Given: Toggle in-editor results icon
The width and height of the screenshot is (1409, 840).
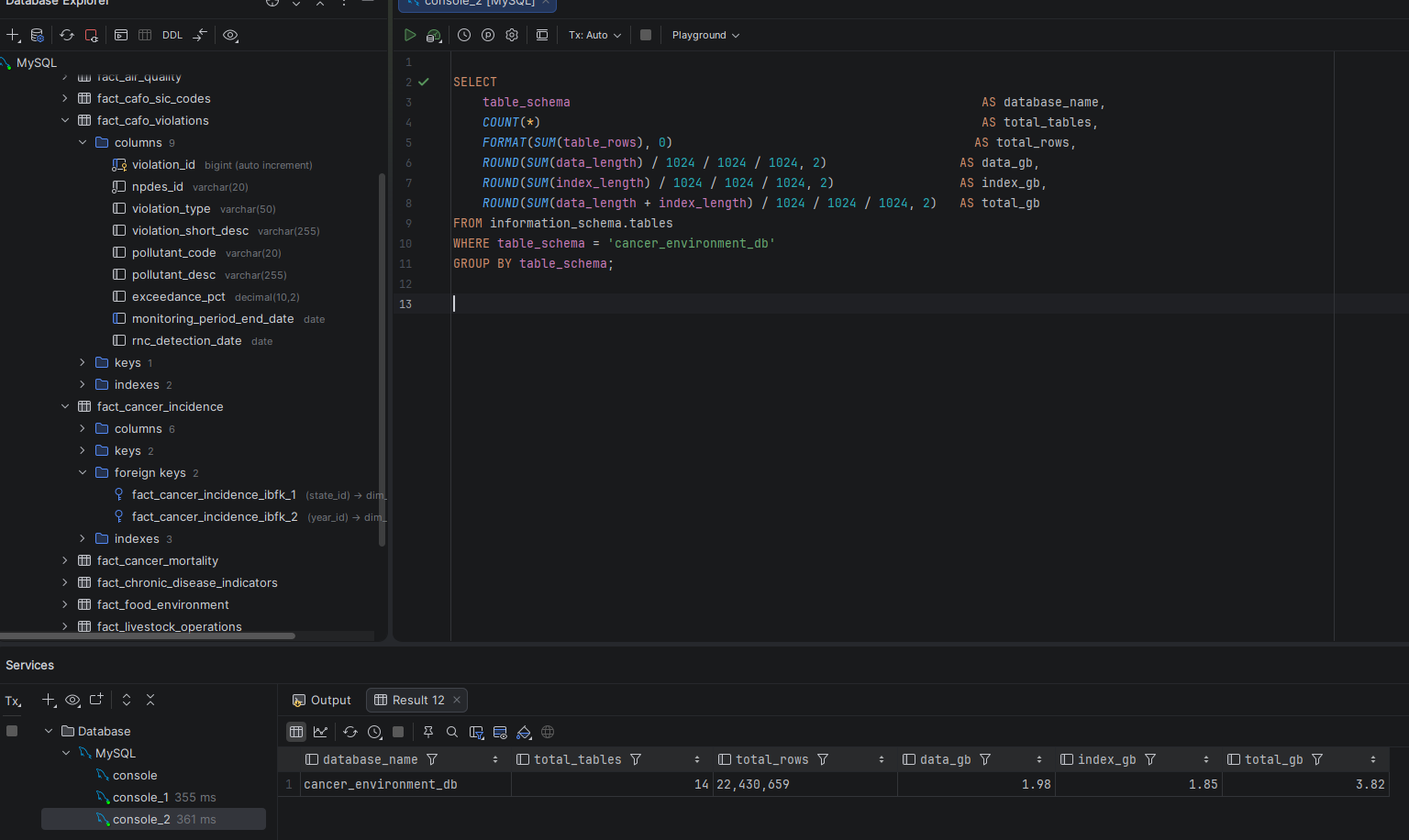Looking at the screenshot, I should [x=542, y=35].
